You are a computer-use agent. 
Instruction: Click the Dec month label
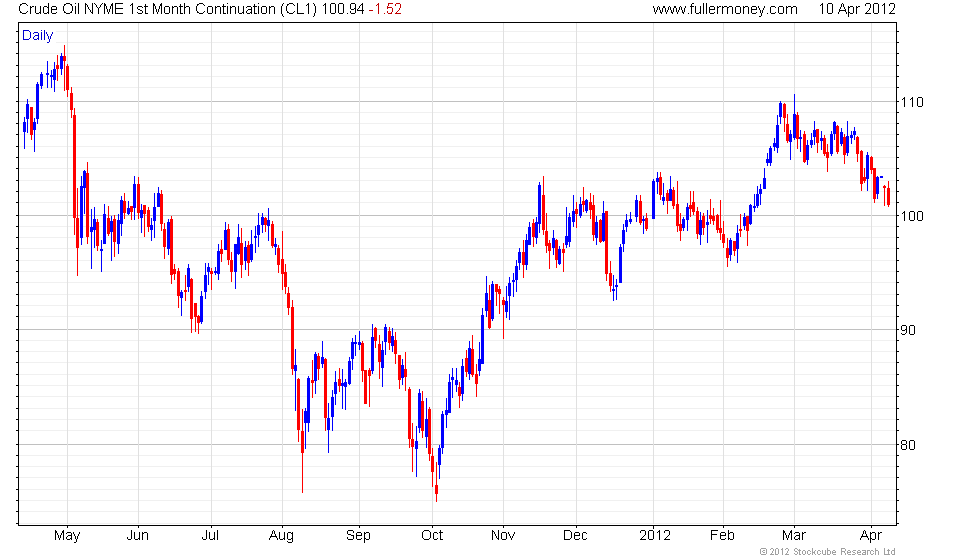[575, 536]
